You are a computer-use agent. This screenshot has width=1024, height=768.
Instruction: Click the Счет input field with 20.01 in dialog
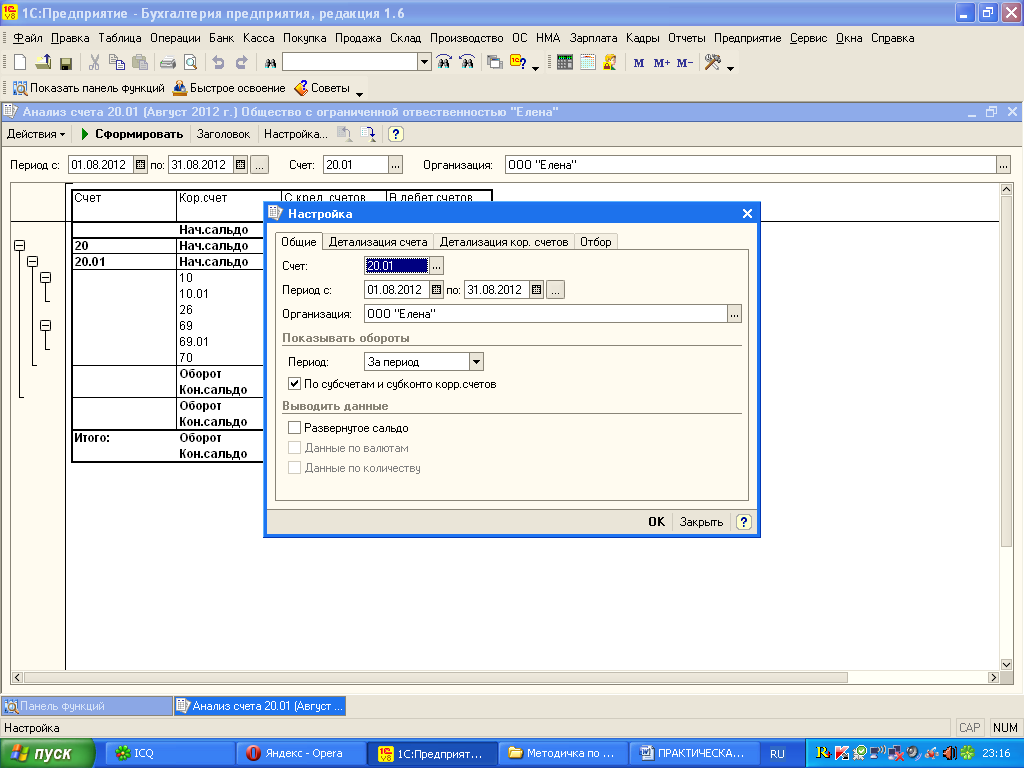point(396,266)
